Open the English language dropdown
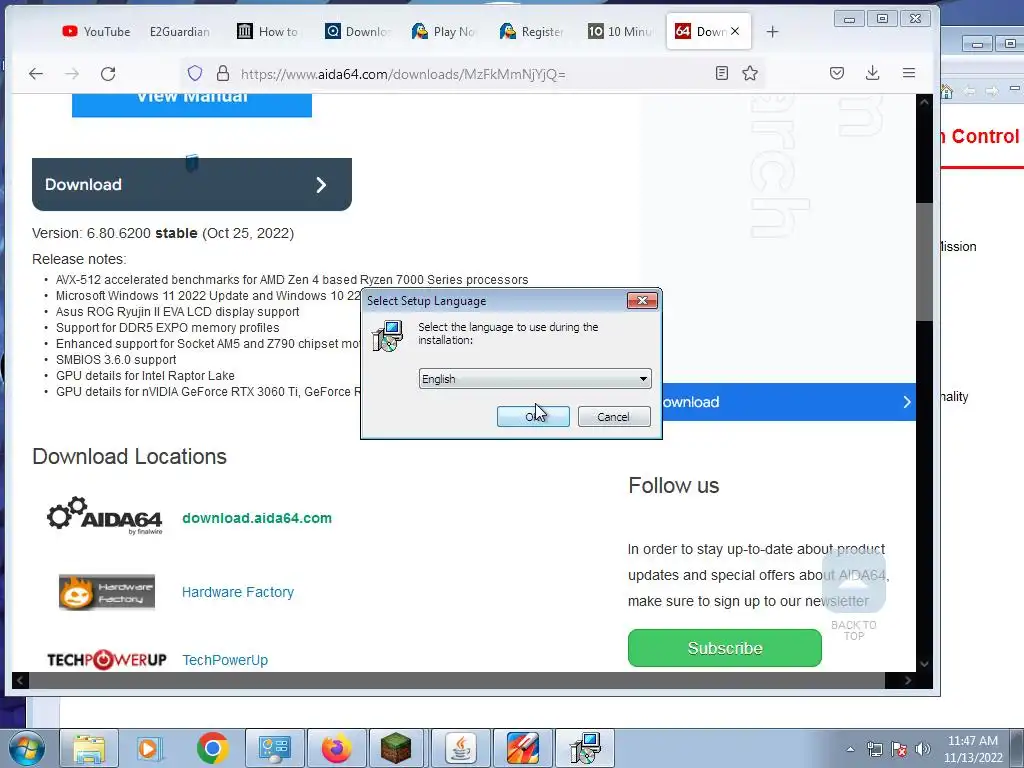 coord(535,379)
